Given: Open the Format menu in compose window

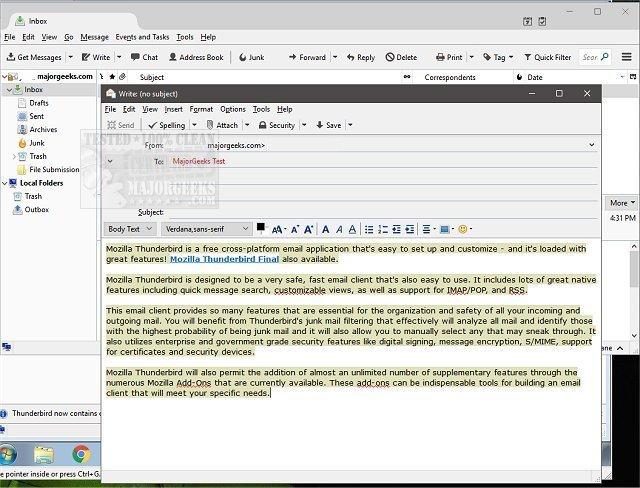Looking at the screenshot, I should point(201,109).
